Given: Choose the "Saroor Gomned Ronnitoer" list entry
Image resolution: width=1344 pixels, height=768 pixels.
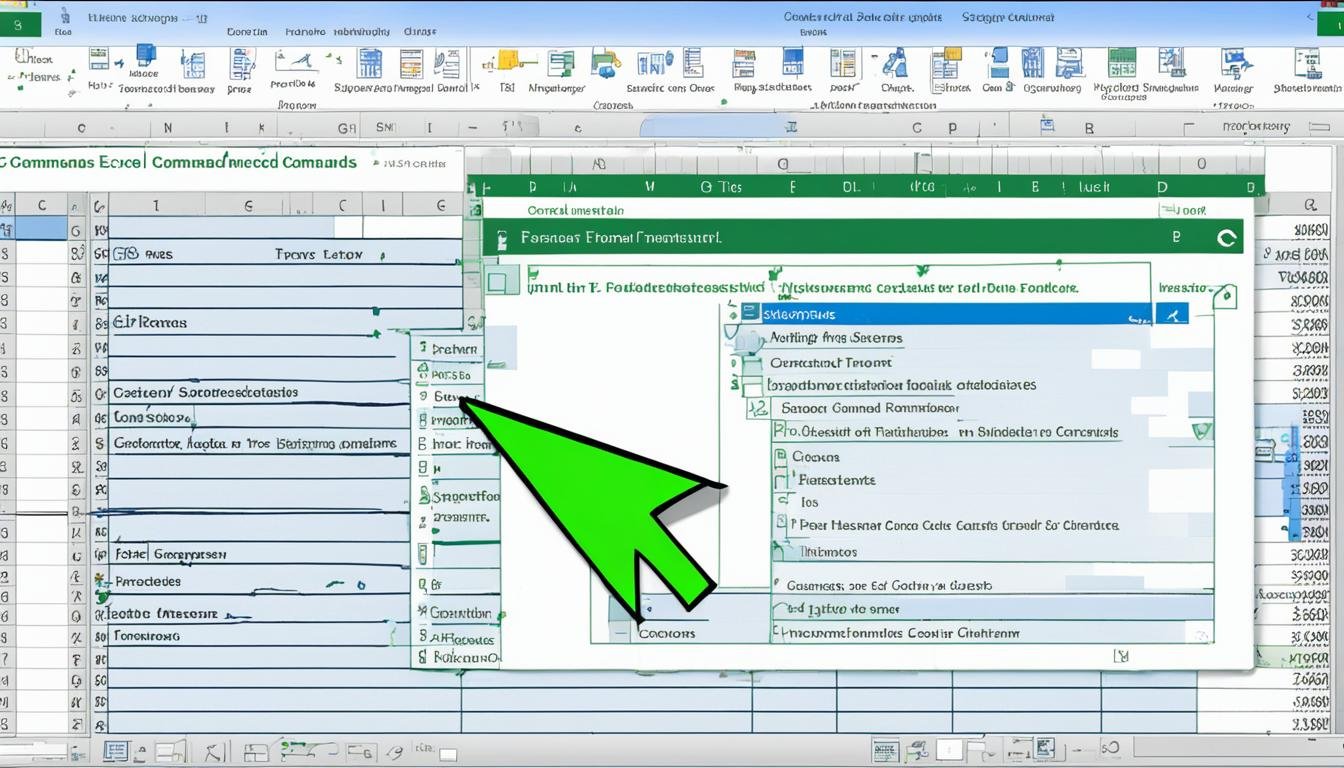Looking at the screenshot, I should pyautogui.click(x=870, y=408).
